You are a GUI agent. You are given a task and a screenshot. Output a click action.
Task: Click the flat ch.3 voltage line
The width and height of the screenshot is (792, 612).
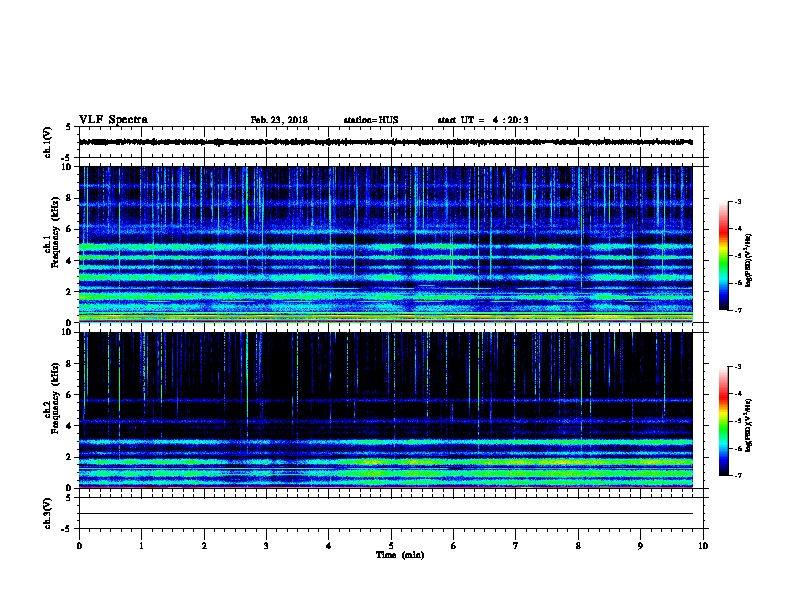click(386, 514)
